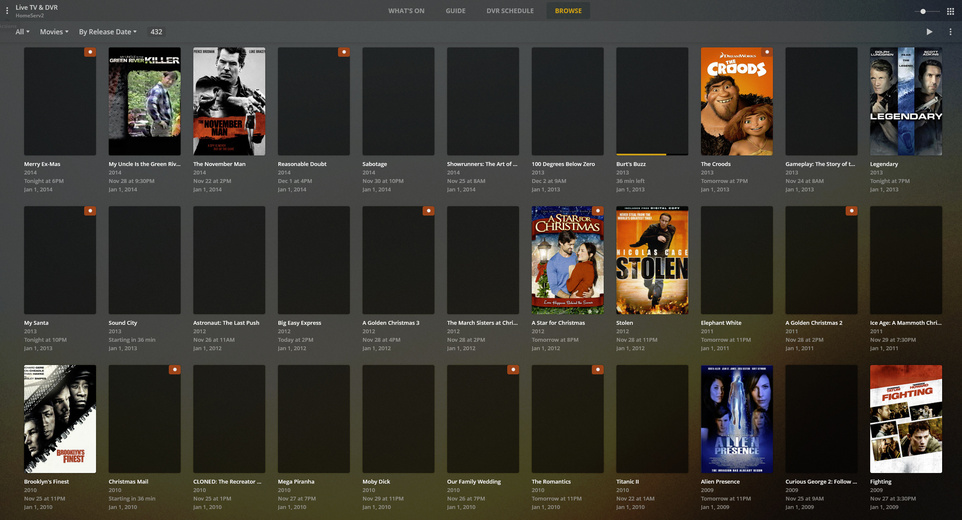Open the blank Sabotage poster placeholder
Viewport: 962px width, 520px height.
pyautogui.click(x=398, y=101)
